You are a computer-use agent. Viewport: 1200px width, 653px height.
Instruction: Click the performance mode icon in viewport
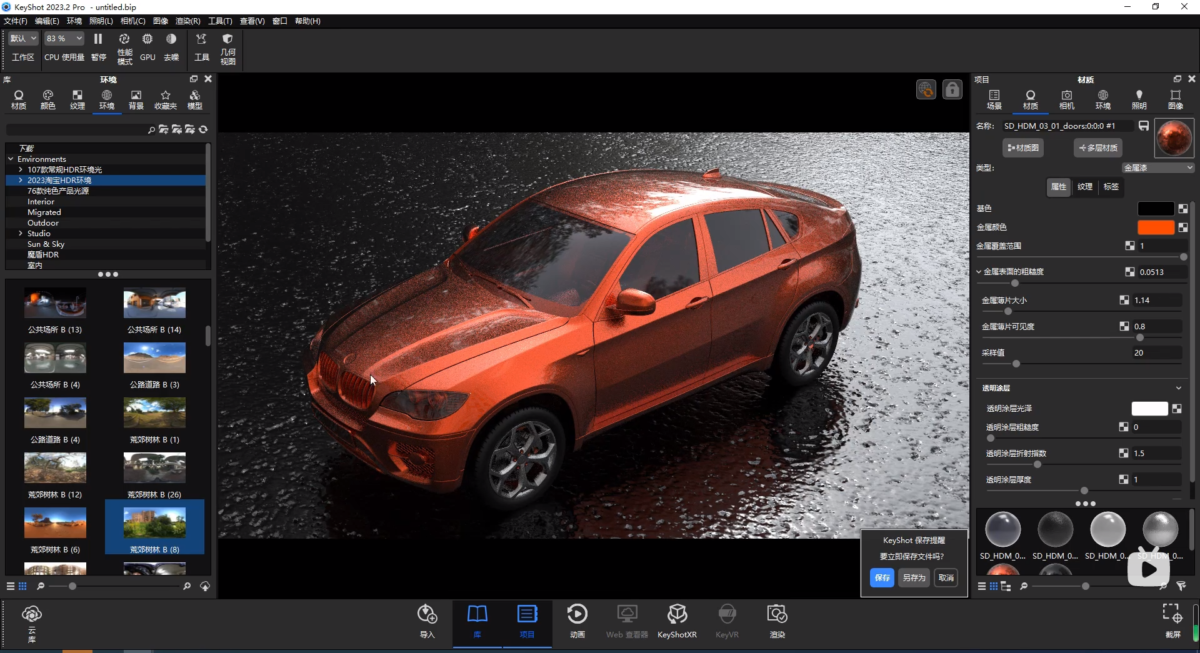[926, 90]
